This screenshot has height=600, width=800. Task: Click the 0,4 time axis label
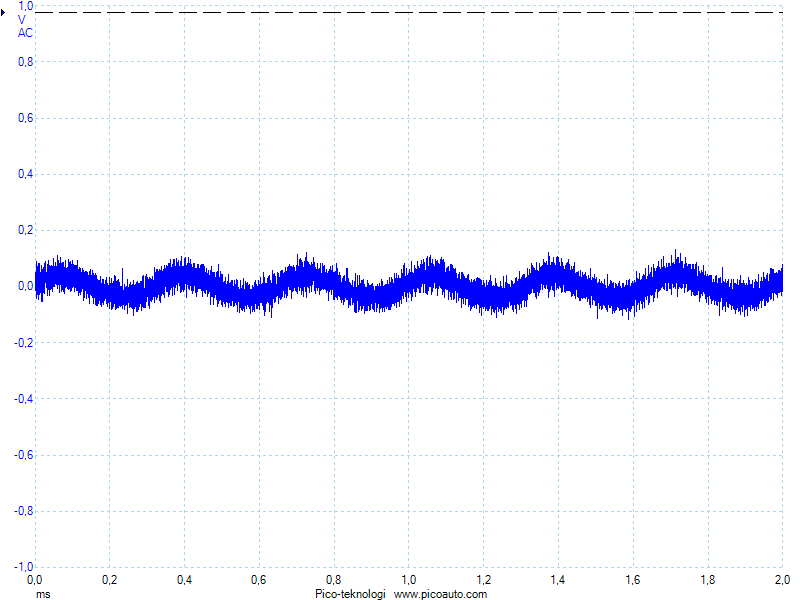pyautogui.click(x=184, y=580)
